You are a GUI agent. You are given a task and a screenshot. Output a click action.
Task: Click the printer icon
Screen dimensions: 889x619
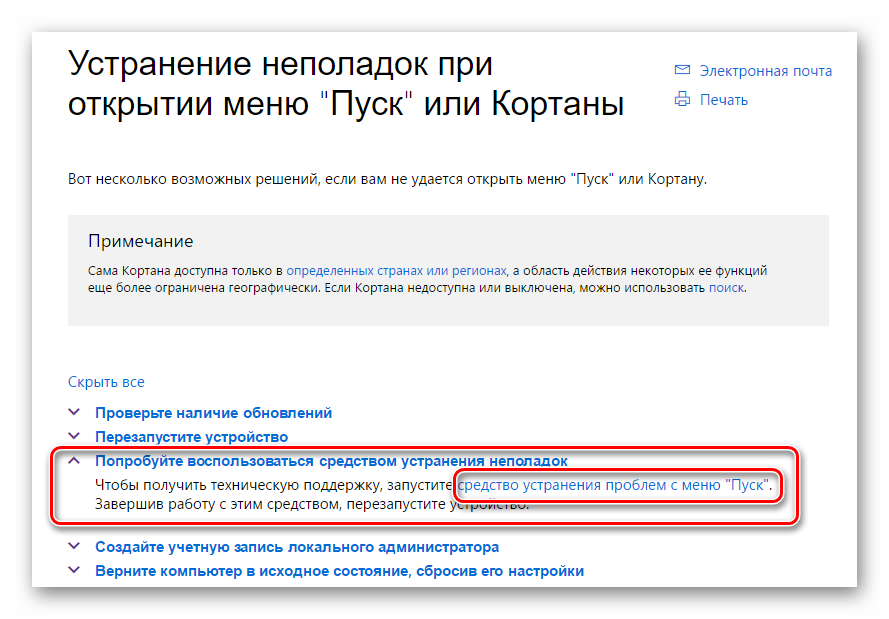[683, 99]
